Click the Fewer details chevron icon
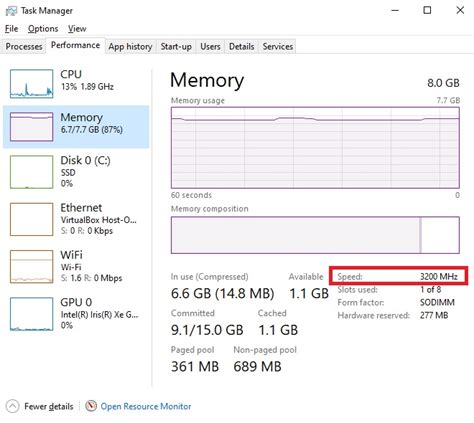Image resolution: width=474 pixels, height=423 pixels. tap(12, 406)
